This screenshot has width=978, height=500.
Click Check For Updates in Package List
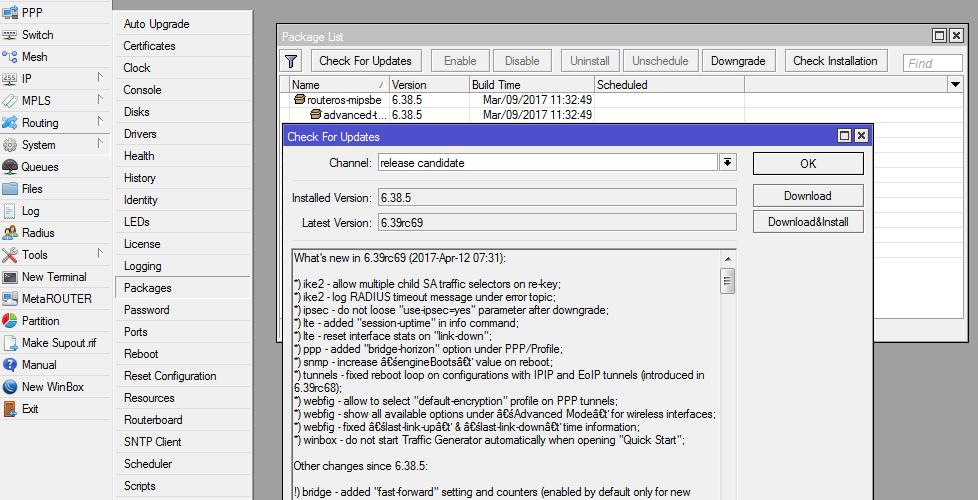(x=366, y=61)
